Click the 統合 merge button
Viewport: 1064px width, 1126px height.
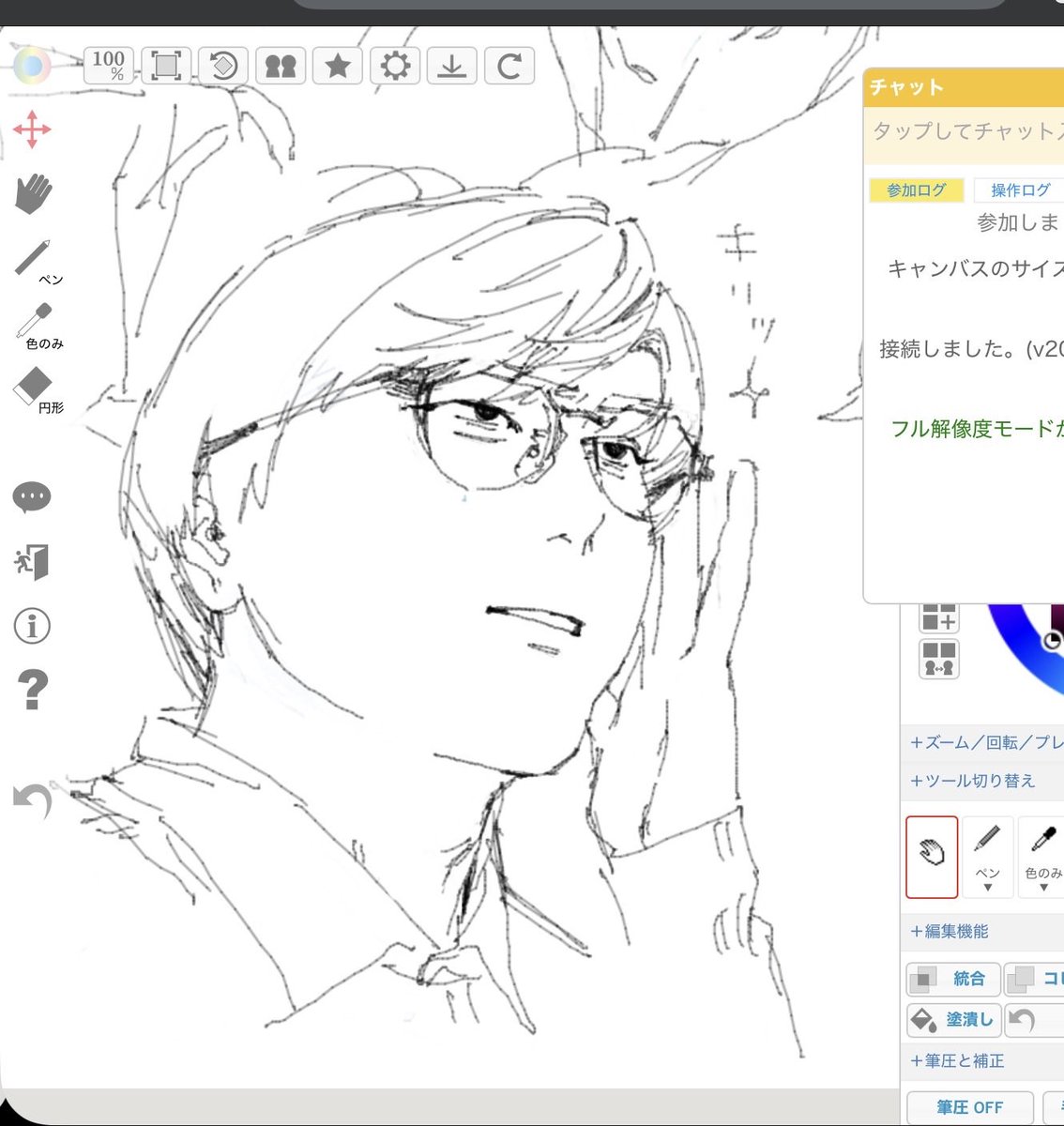pos(951,979)
